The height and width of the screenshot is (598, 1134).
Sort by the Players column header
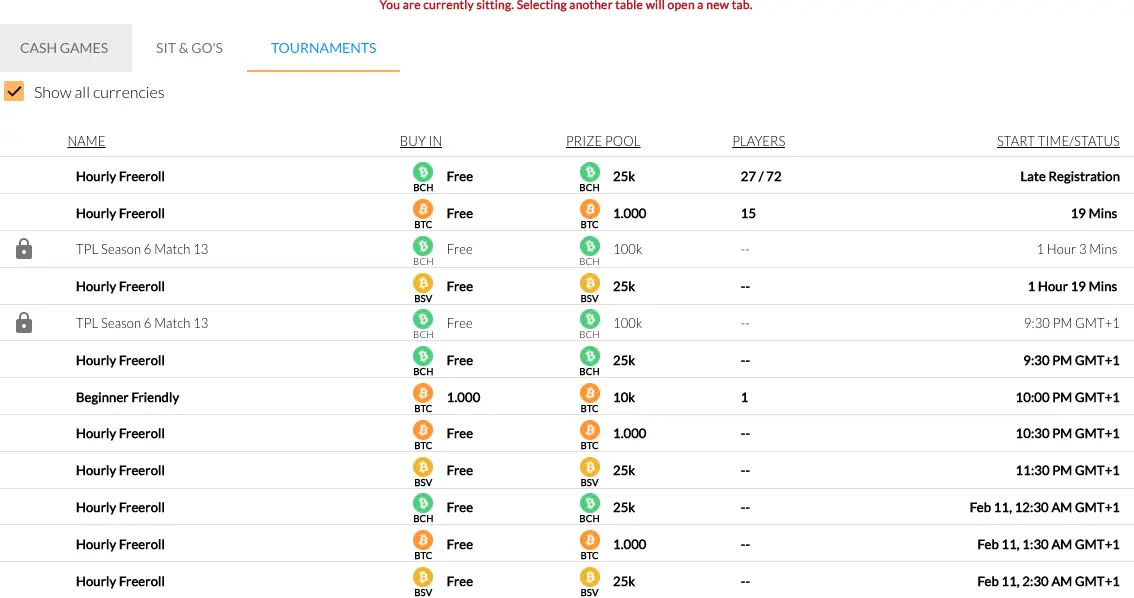[x=759, y=141]
